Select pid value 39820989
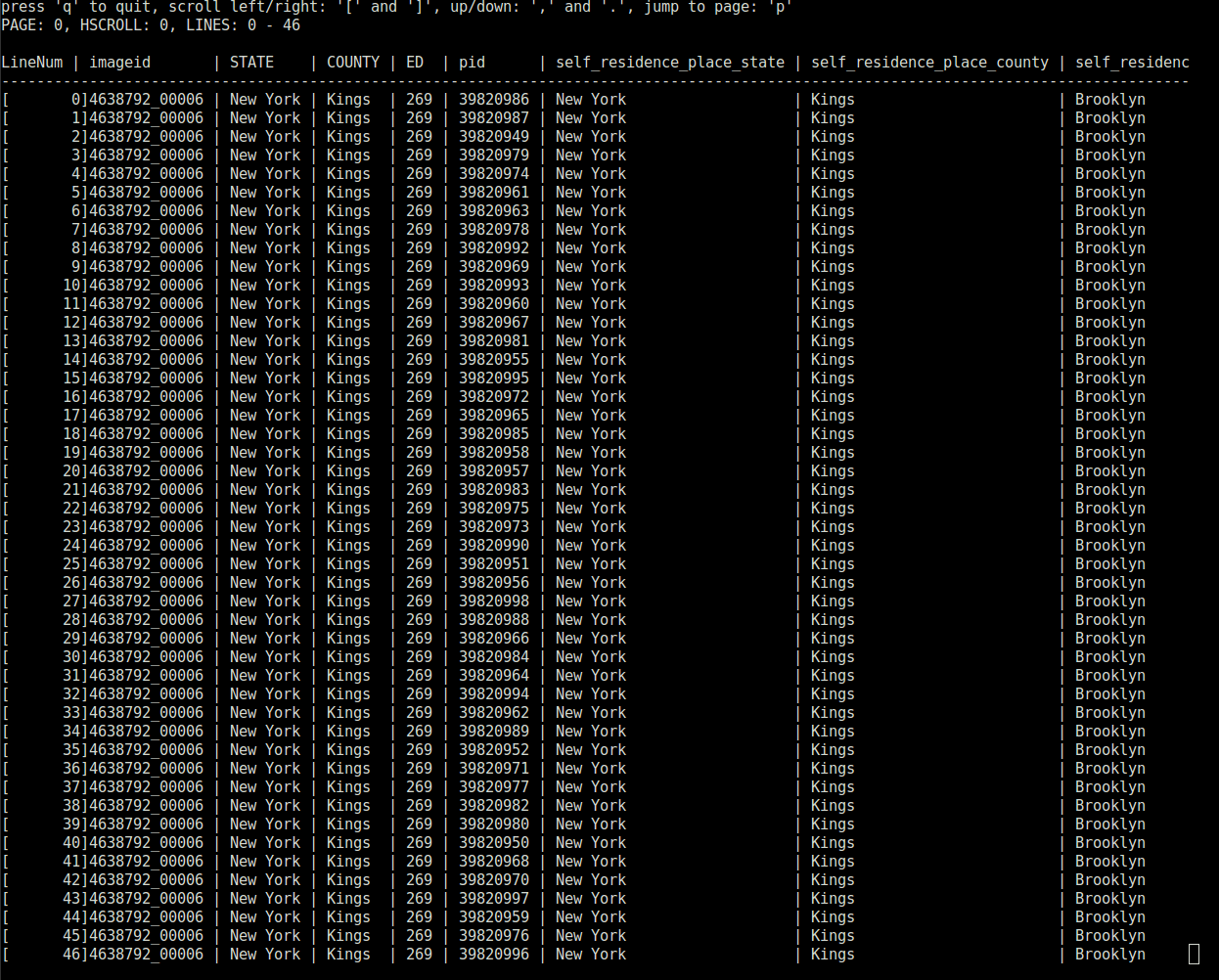1219x980 pixels. coord(494,731)
